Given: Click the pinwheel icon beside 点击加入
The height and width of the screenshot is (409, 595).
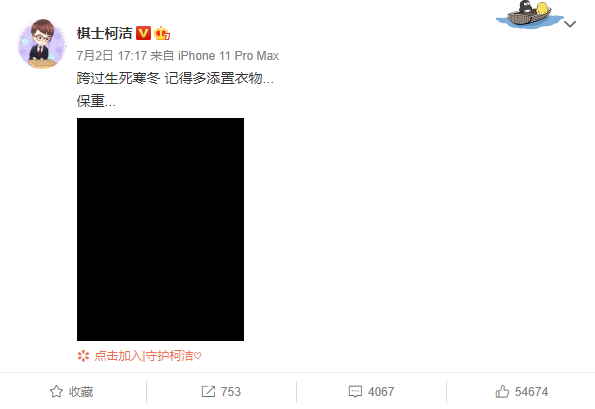Looking at the screenshot, I should [x=83, y=356].
